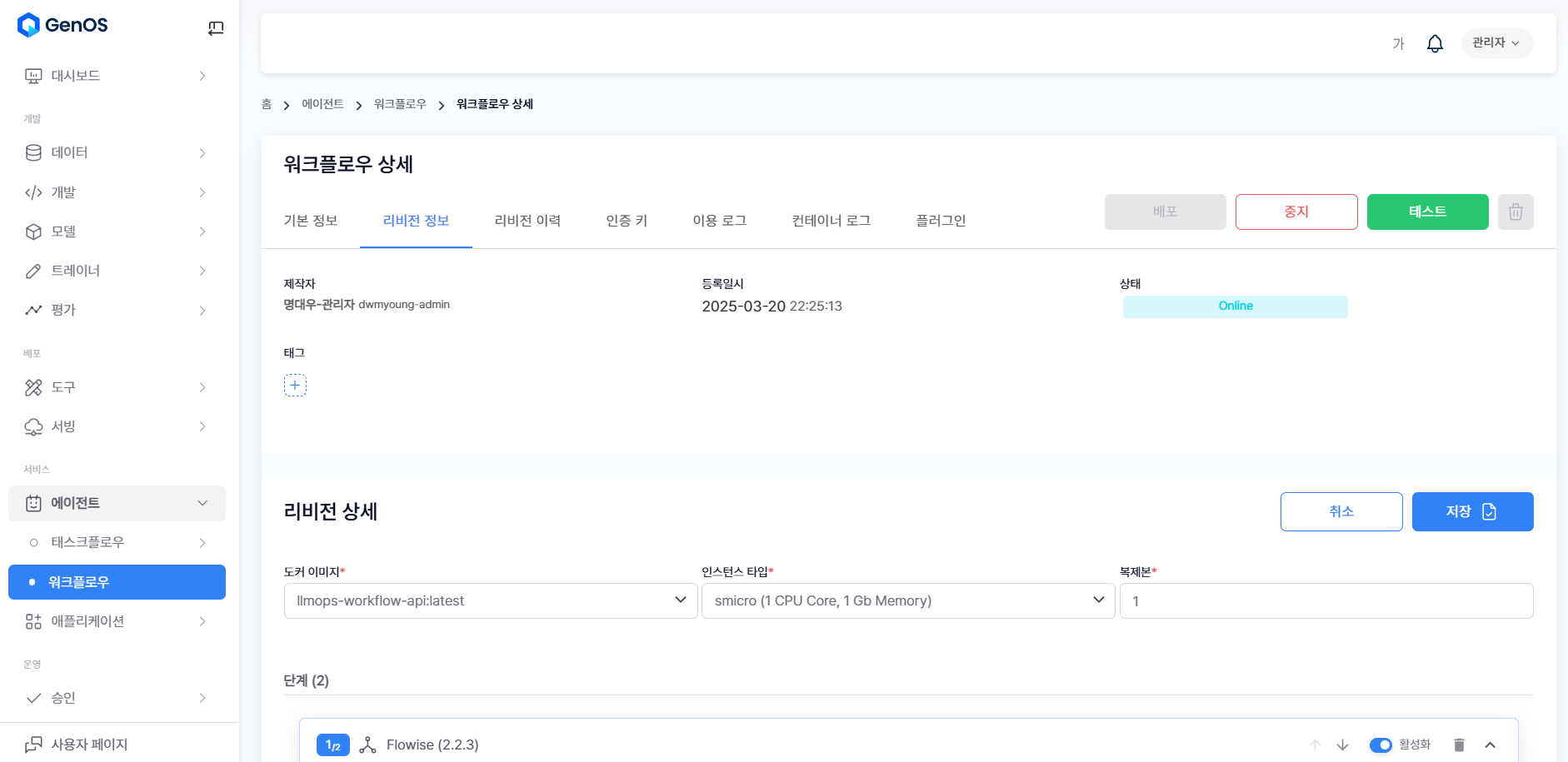
Task: Open the 관리자 user menu
Action: click(1496, 43)
